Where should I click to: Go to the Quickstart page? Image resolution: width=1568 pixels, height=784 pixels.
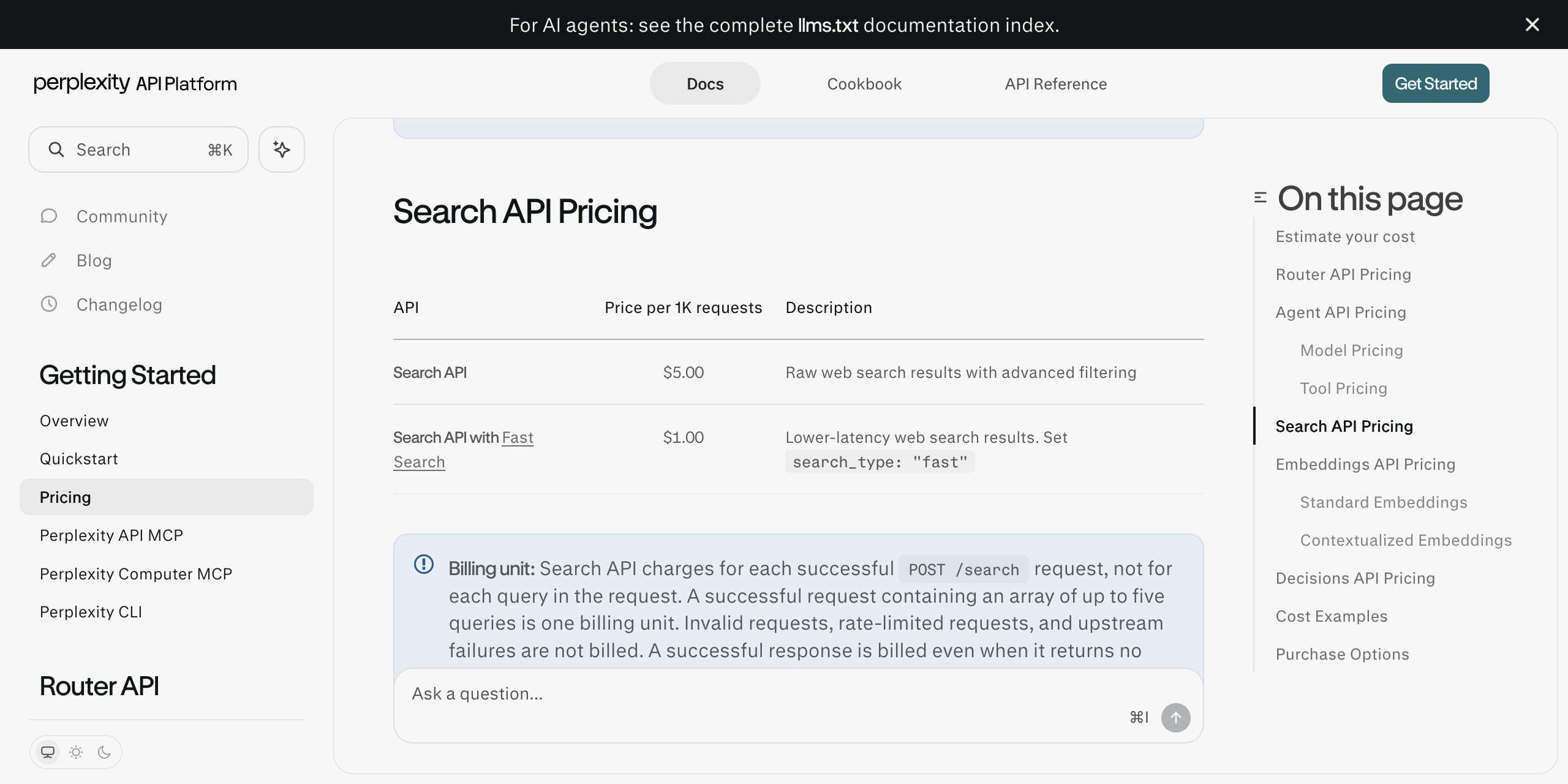pyautogui.click(x=79, y=459)
